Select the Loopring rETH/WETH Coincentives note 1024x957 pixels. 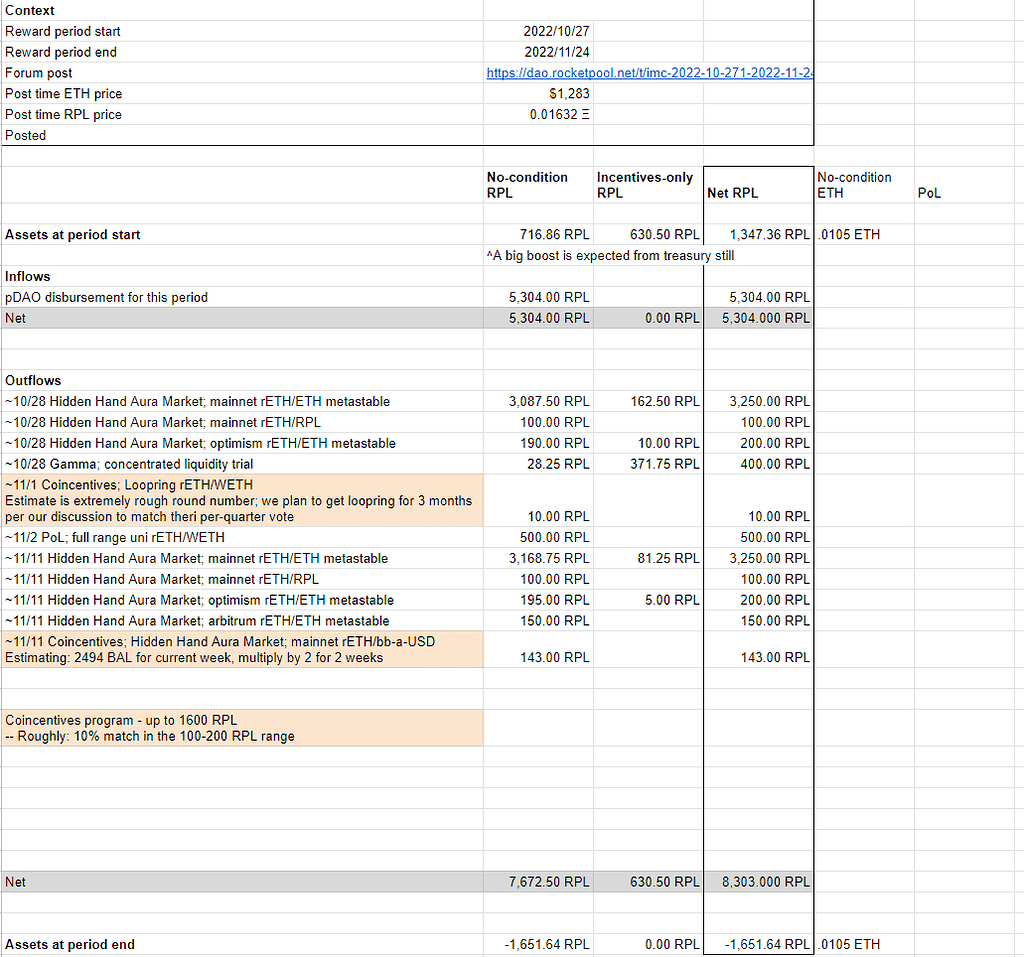[x=240, y=500]
